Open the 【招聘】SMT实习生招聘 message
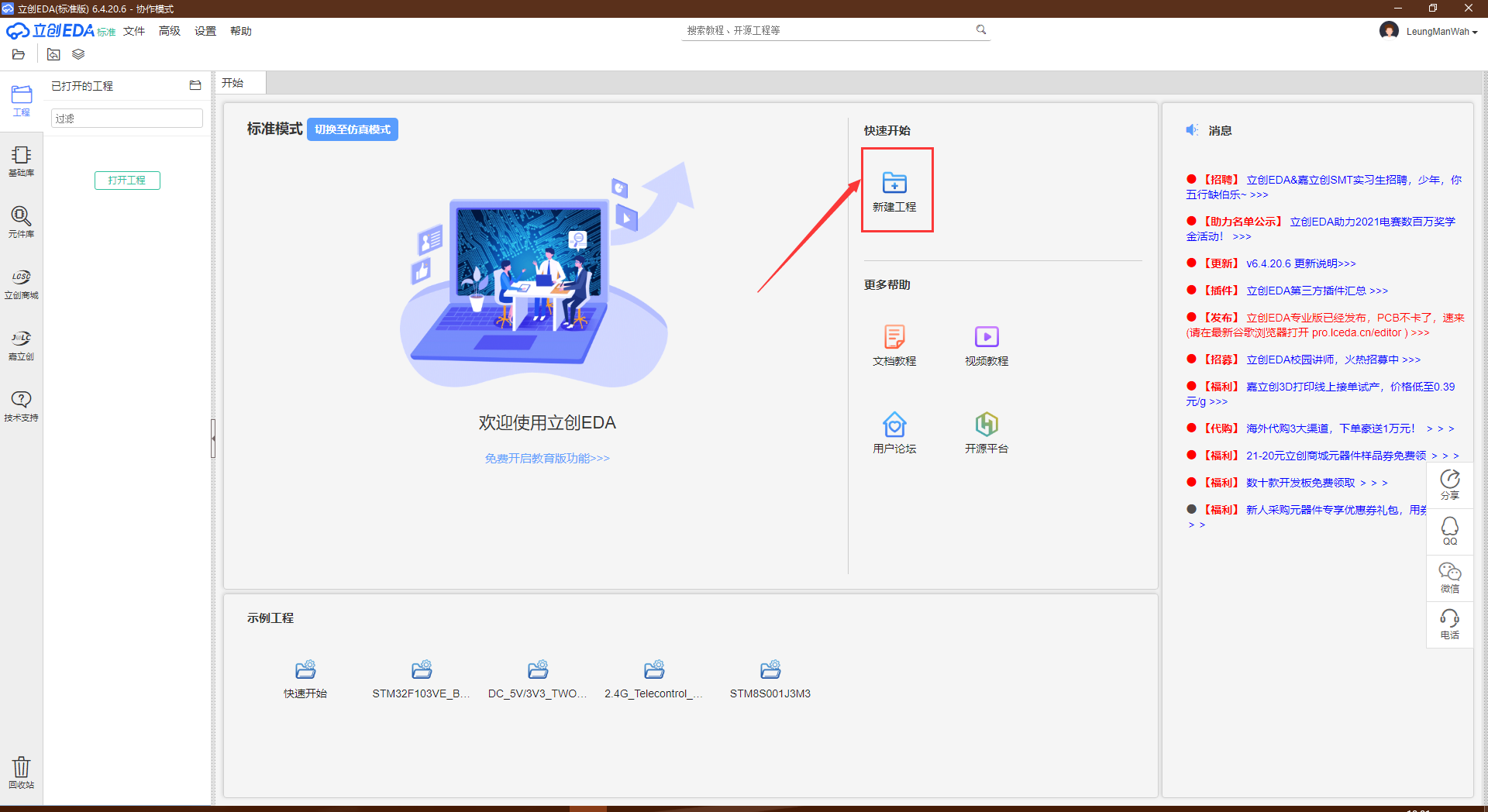1488x812 pixels. [x=1324, y=187]
